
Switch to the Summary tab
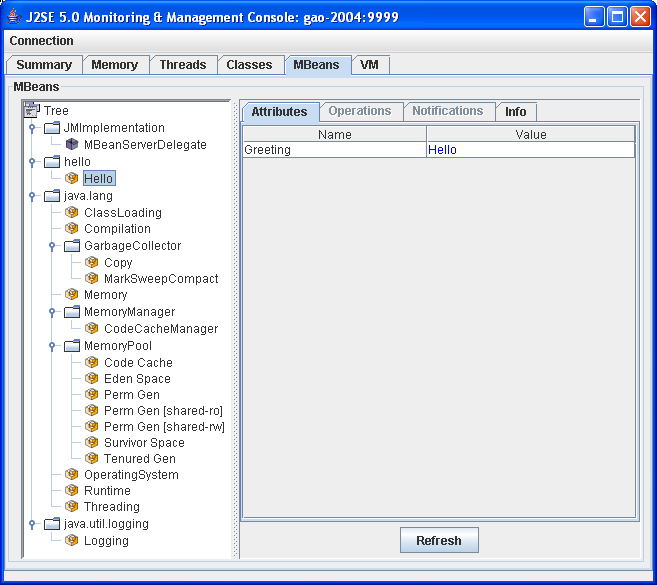[x=44, y=65]
